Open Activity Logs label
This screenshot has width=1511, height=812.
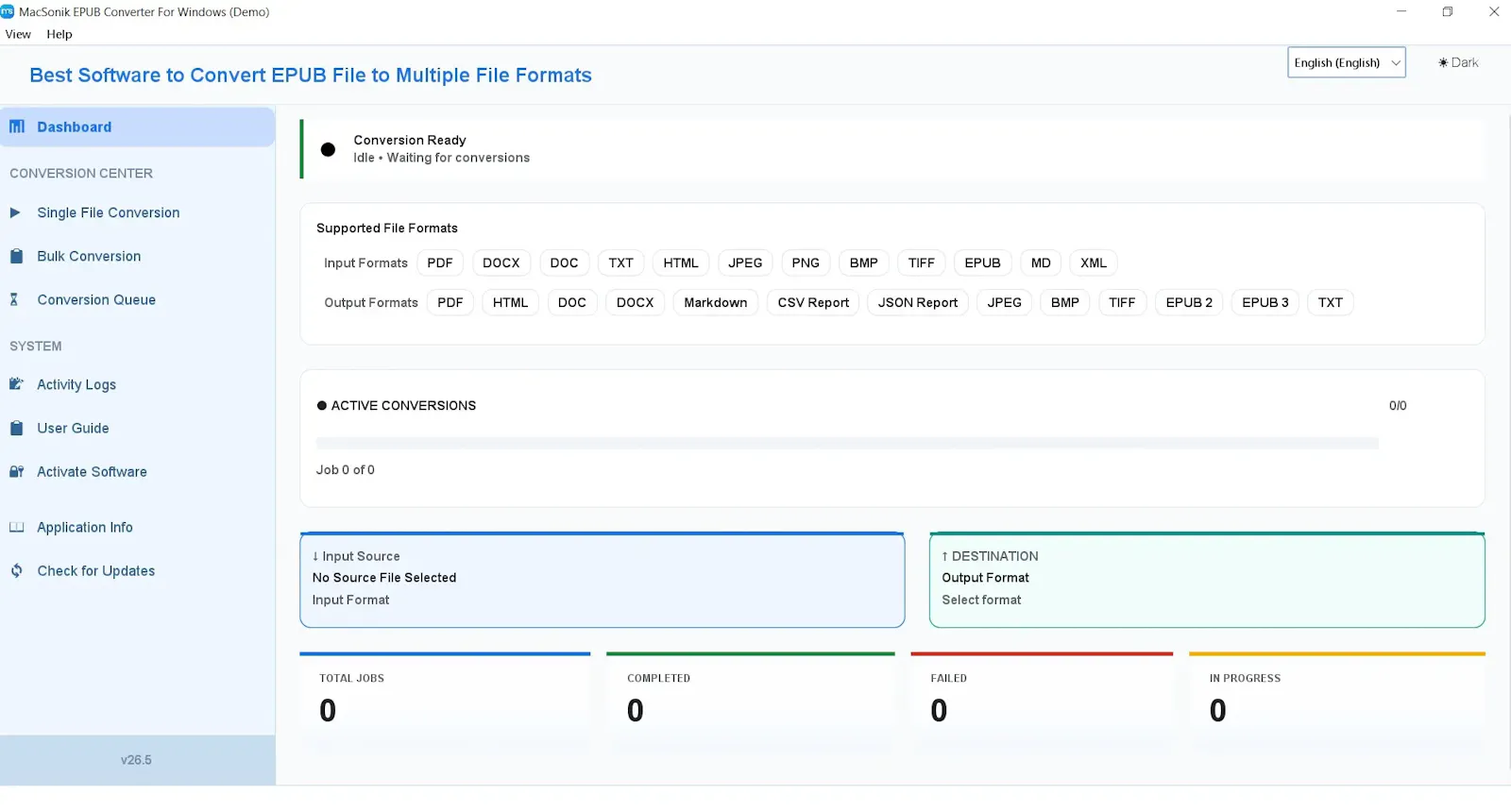(x=76, y=384)
